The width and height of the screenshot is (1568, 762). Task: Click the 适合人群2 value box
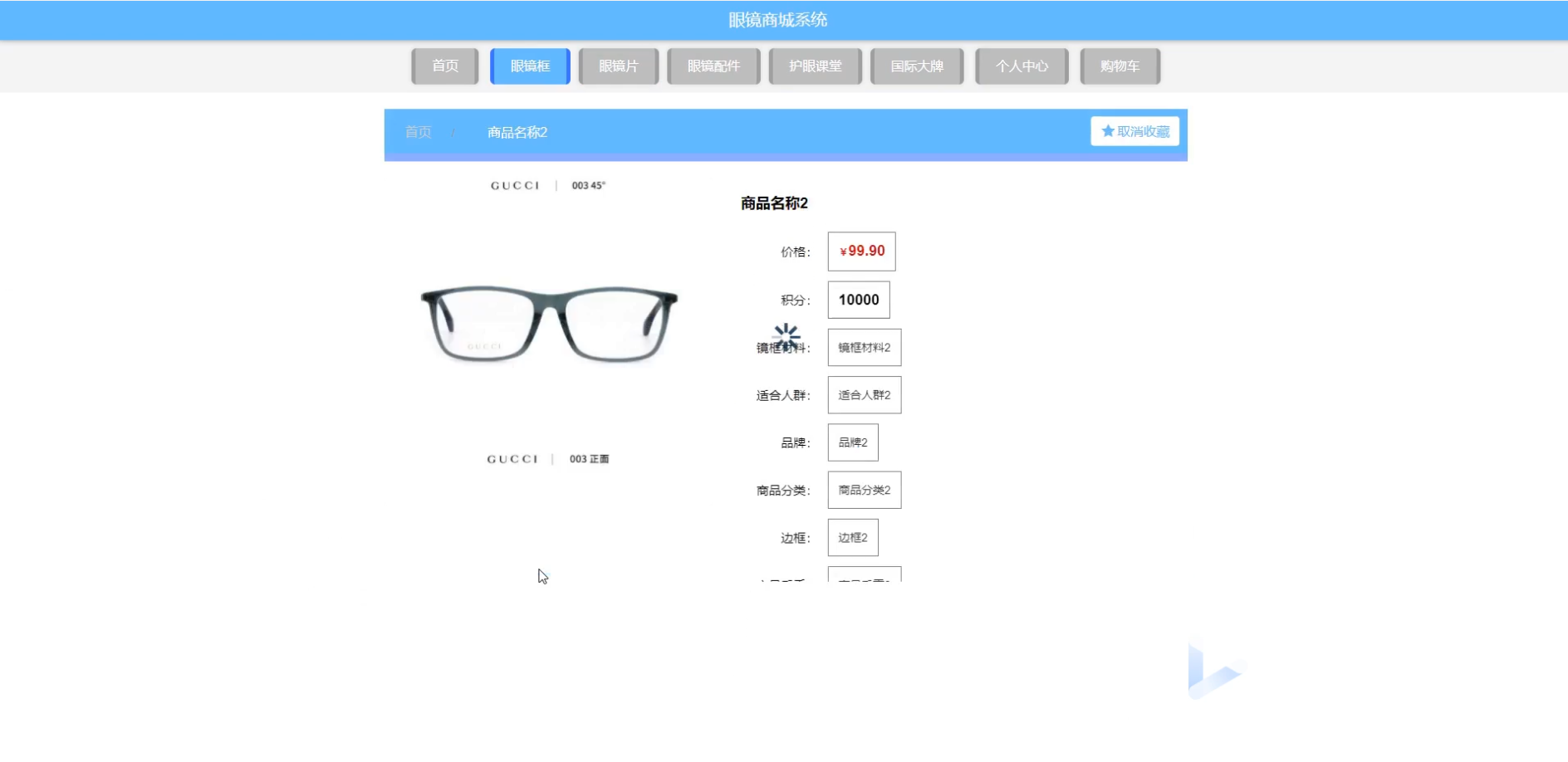(x=865, y=395)
